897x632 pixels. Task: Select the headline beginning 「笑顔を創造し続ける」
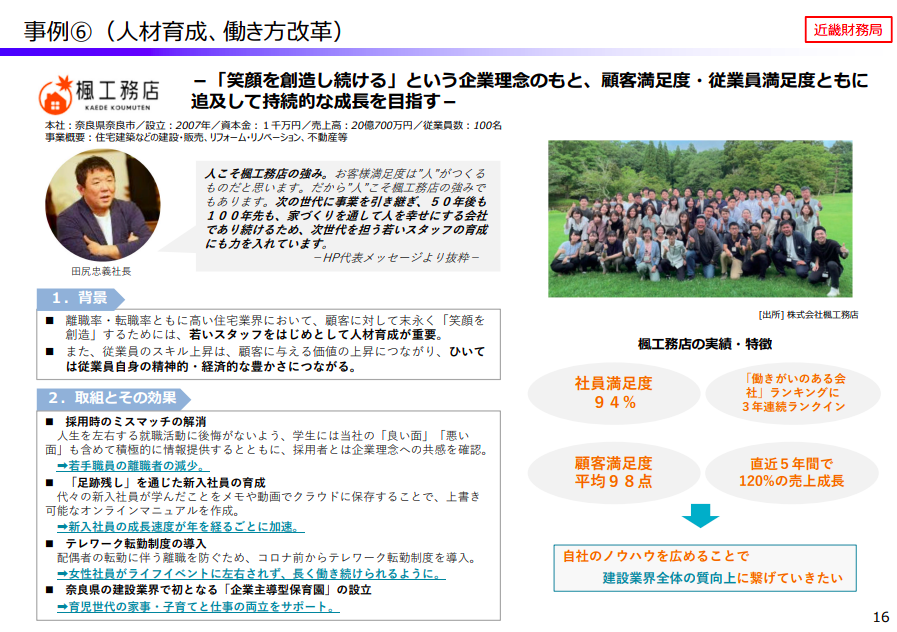530,90
